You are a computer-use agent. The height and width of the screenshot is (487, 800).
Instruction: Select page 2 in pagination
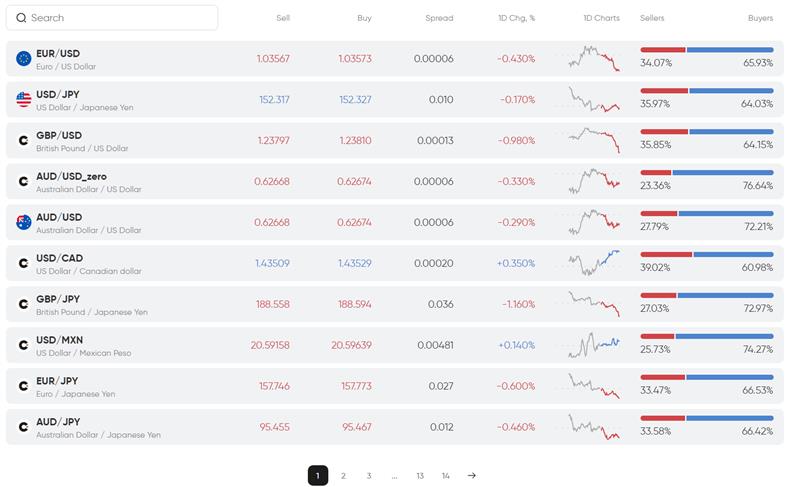[343, 476]
